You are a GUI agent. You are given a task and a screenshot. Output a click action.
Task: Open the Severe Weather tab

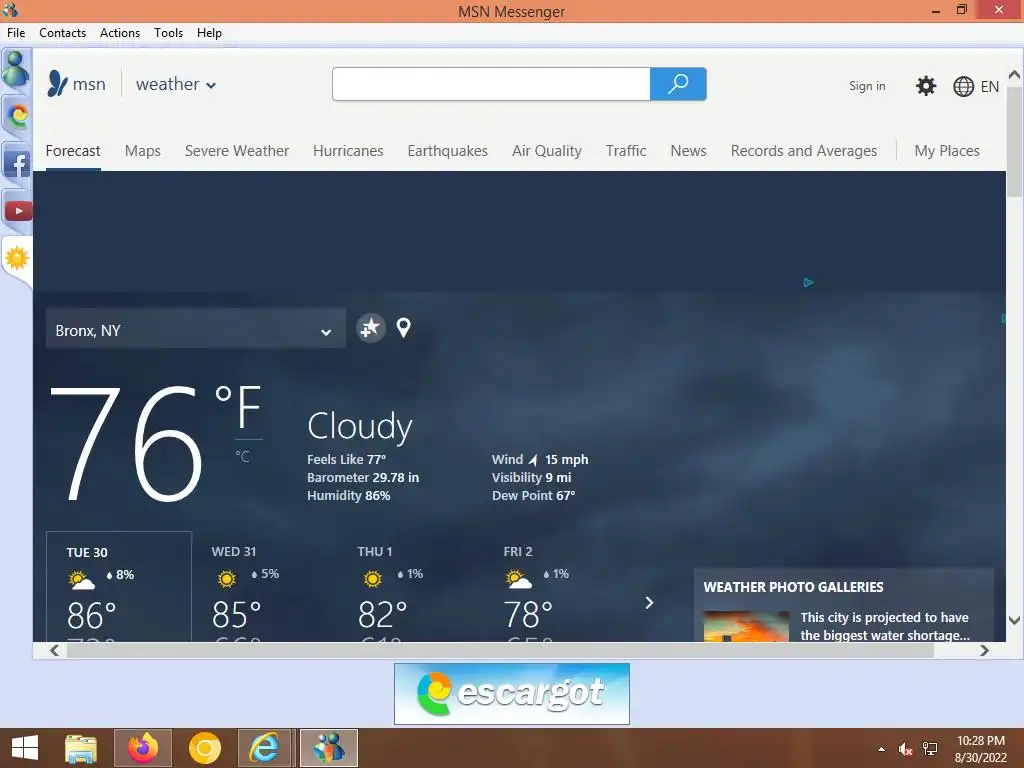(x=236, y=151)
